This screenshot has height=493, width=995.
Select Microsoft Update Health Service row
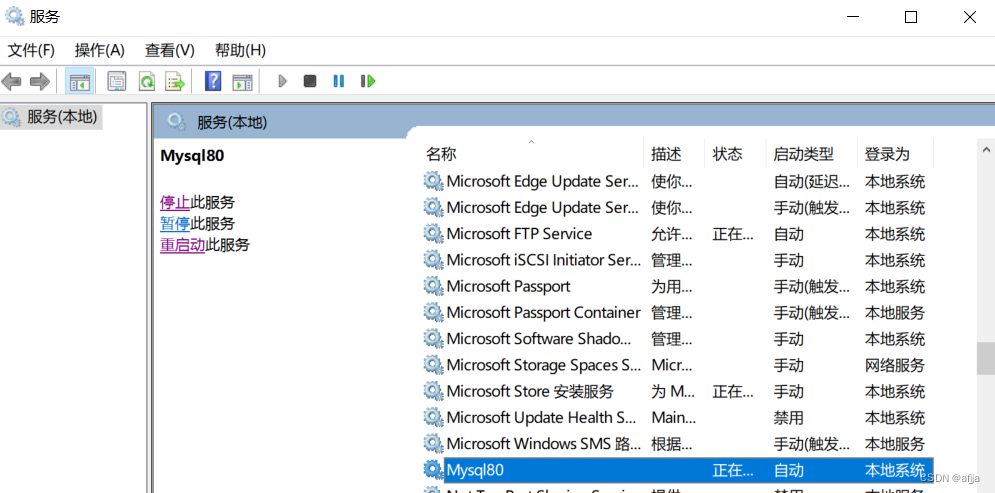pyautogui.click(x=677, y=417)
